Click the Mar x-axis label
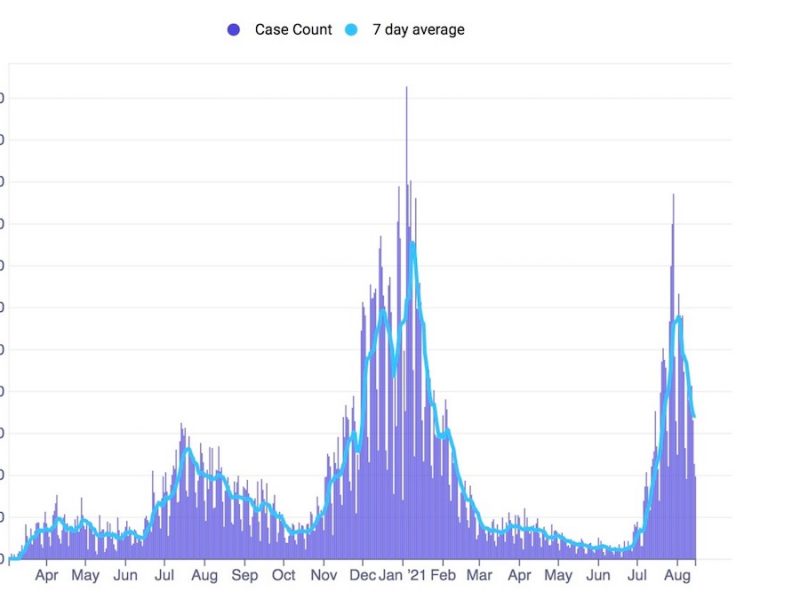Viewport: 800px width, 600px height. tap(480, 576)
